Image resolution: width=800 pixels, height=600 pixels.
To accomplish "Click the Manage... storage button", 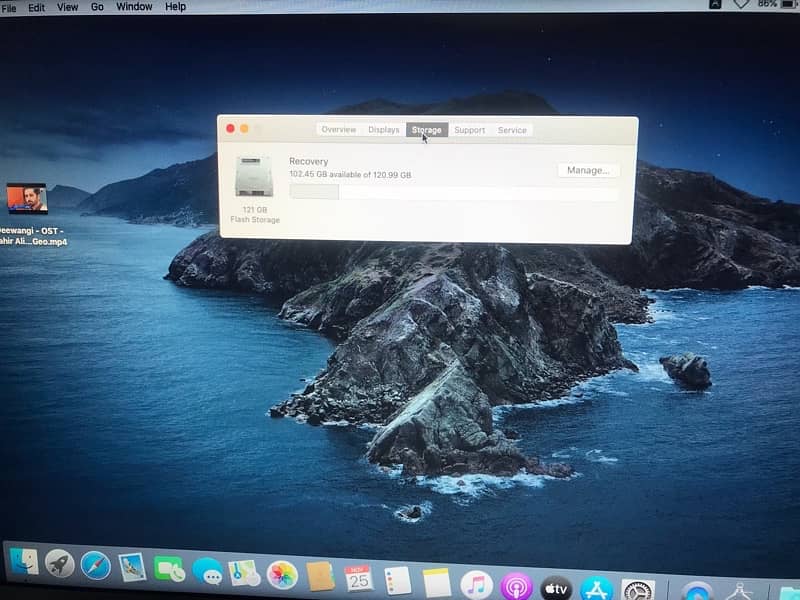I will click(x=588, y=170).
